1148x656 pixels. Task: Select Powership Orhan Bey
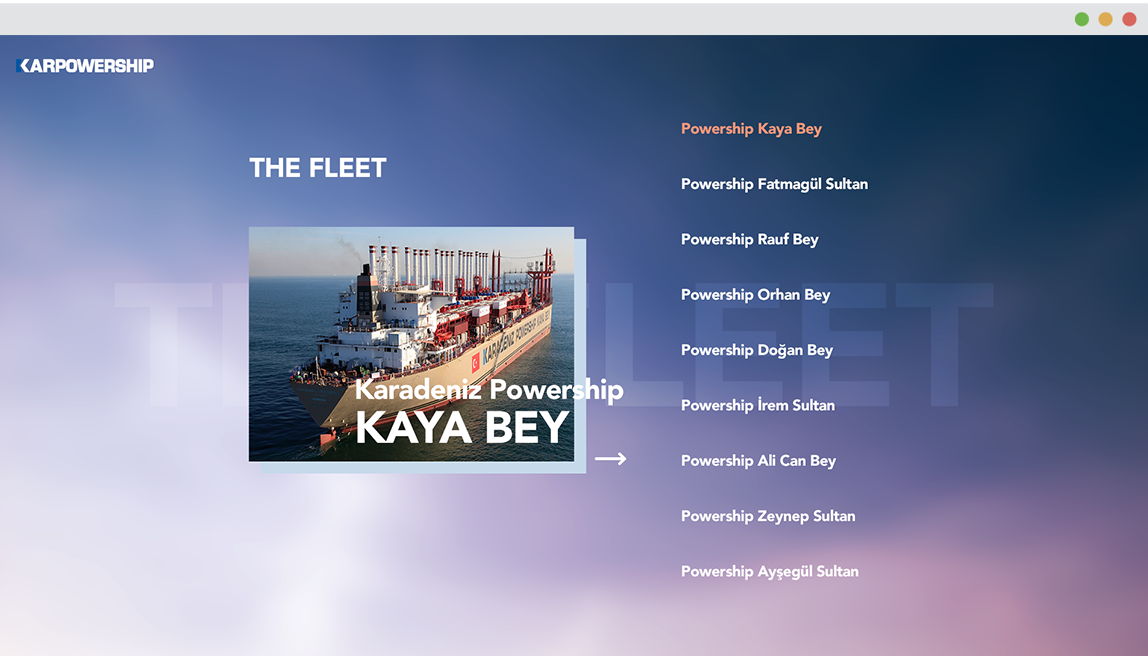point(756,295)
